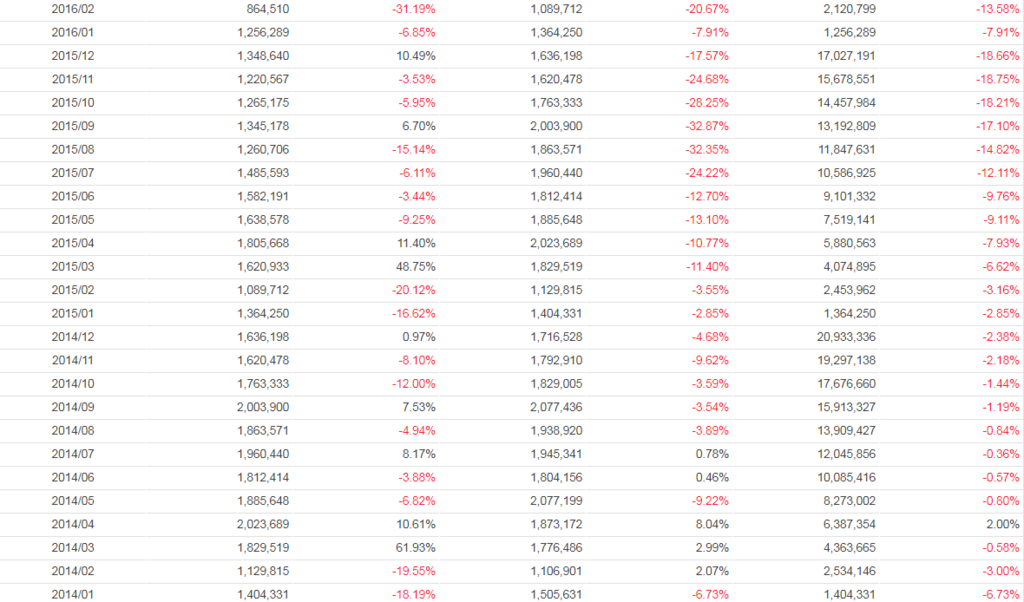Click the -32.87% percentage cell
This screenshot has width=1024, height=602.
click(x=707, y=125)
